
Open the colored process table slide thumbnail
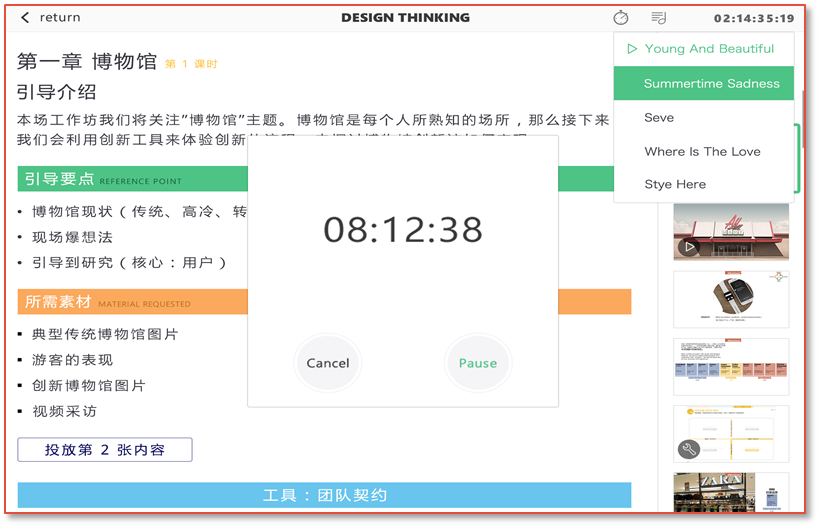click(x=730, y=367)
